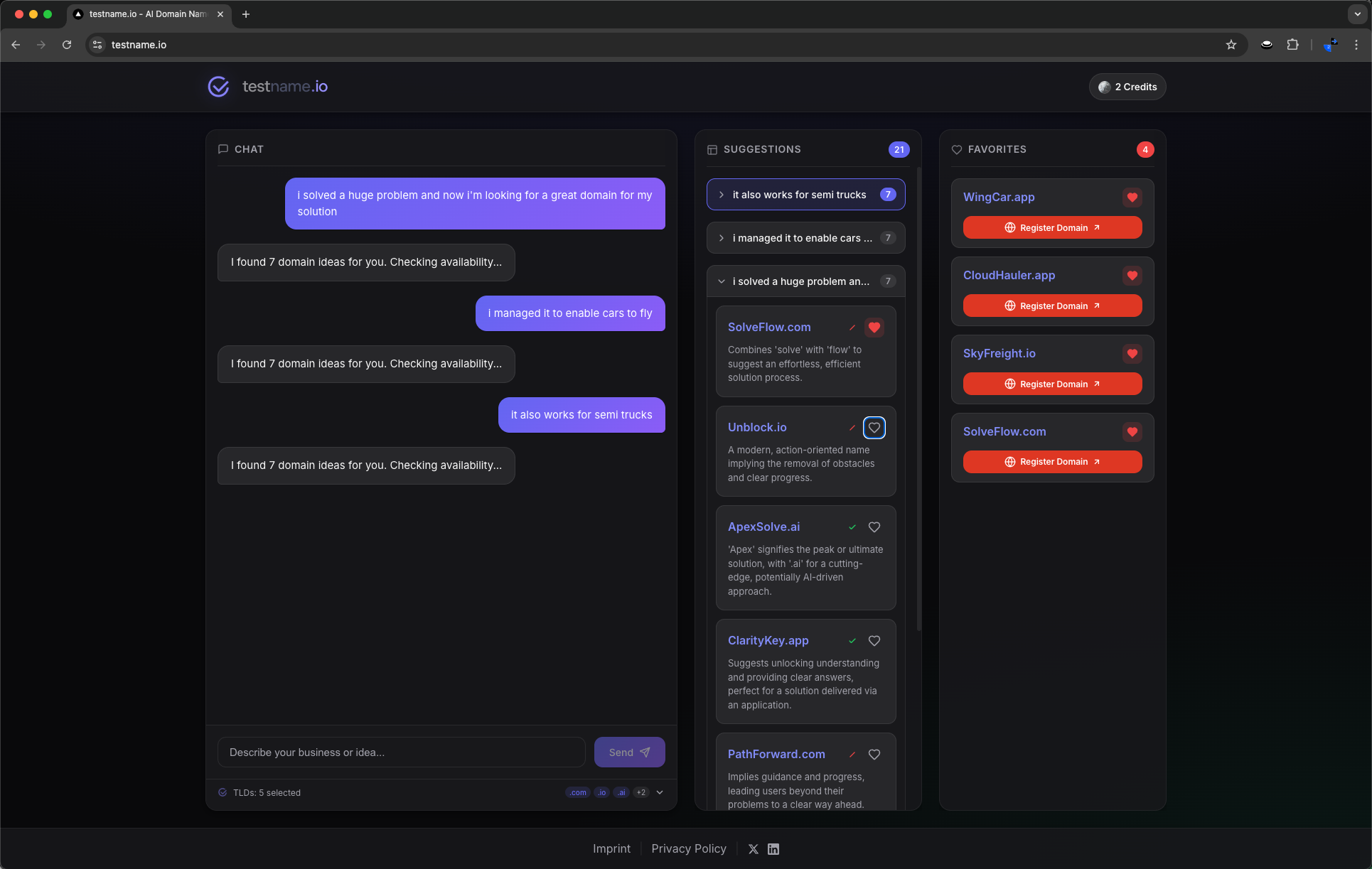Remove WingCar.app from favorites via its heart
Image resolution: width=1372 pixels, height=869 pixels.
pos(1132,198)
